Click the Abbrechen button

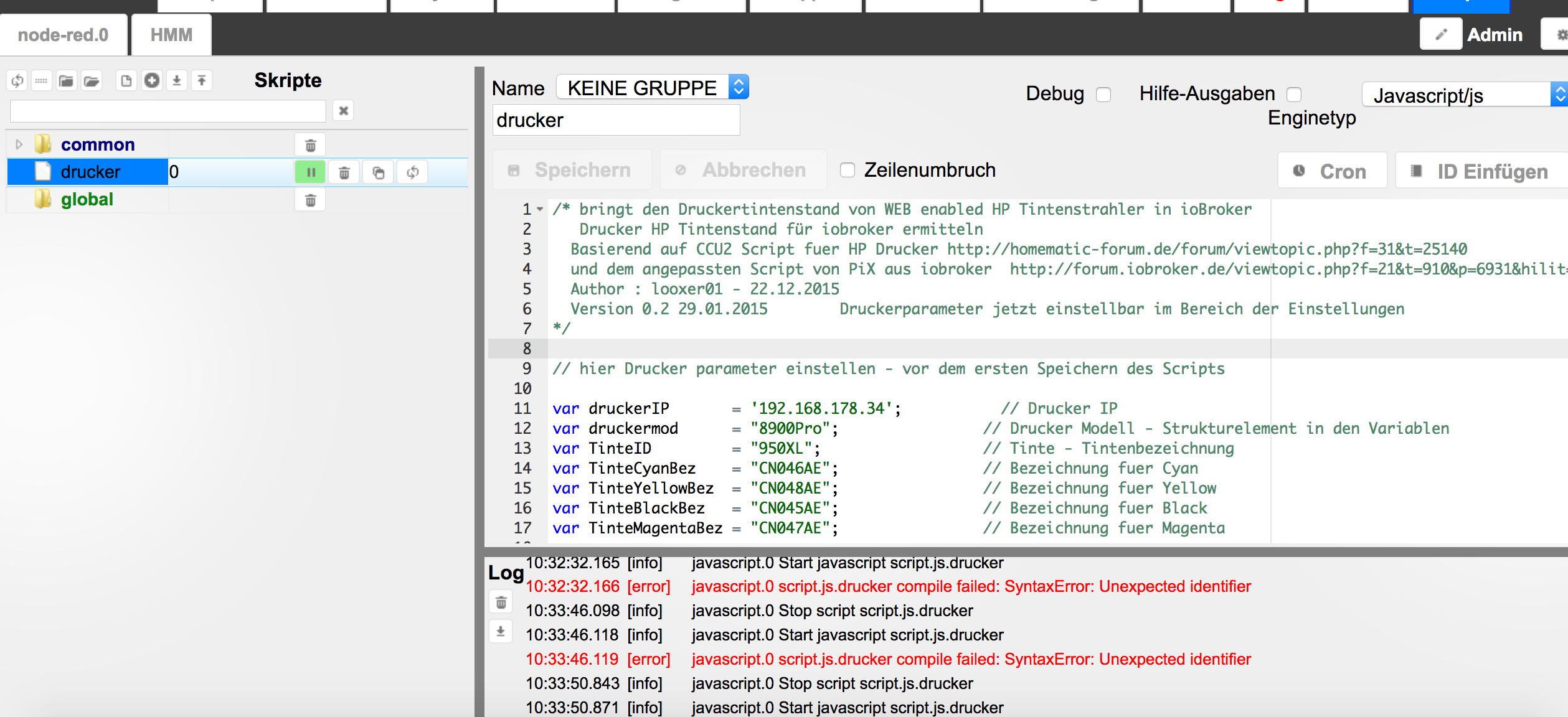(744, 170)
